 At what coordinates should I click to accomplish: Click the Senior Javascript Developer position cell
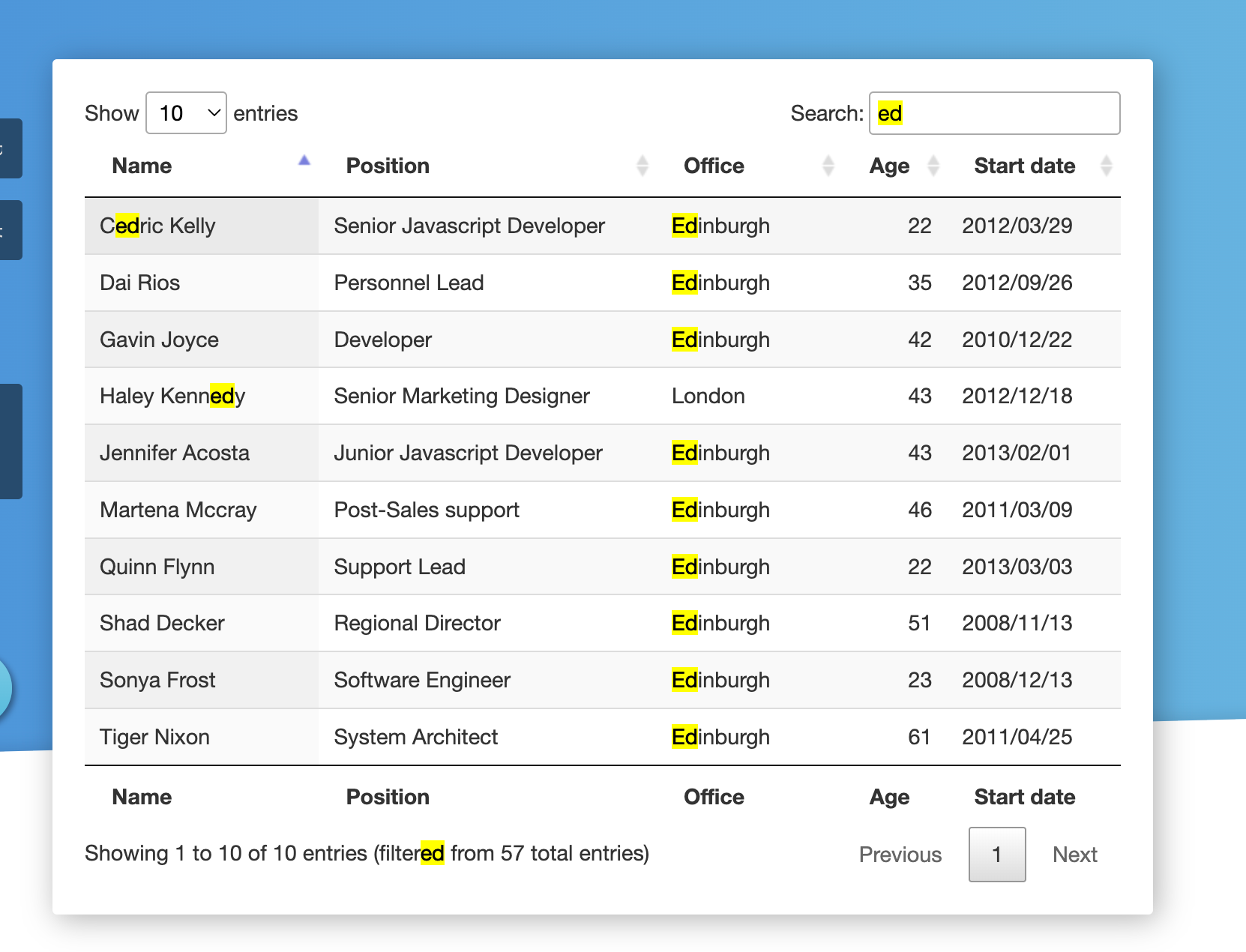point(487,226)
